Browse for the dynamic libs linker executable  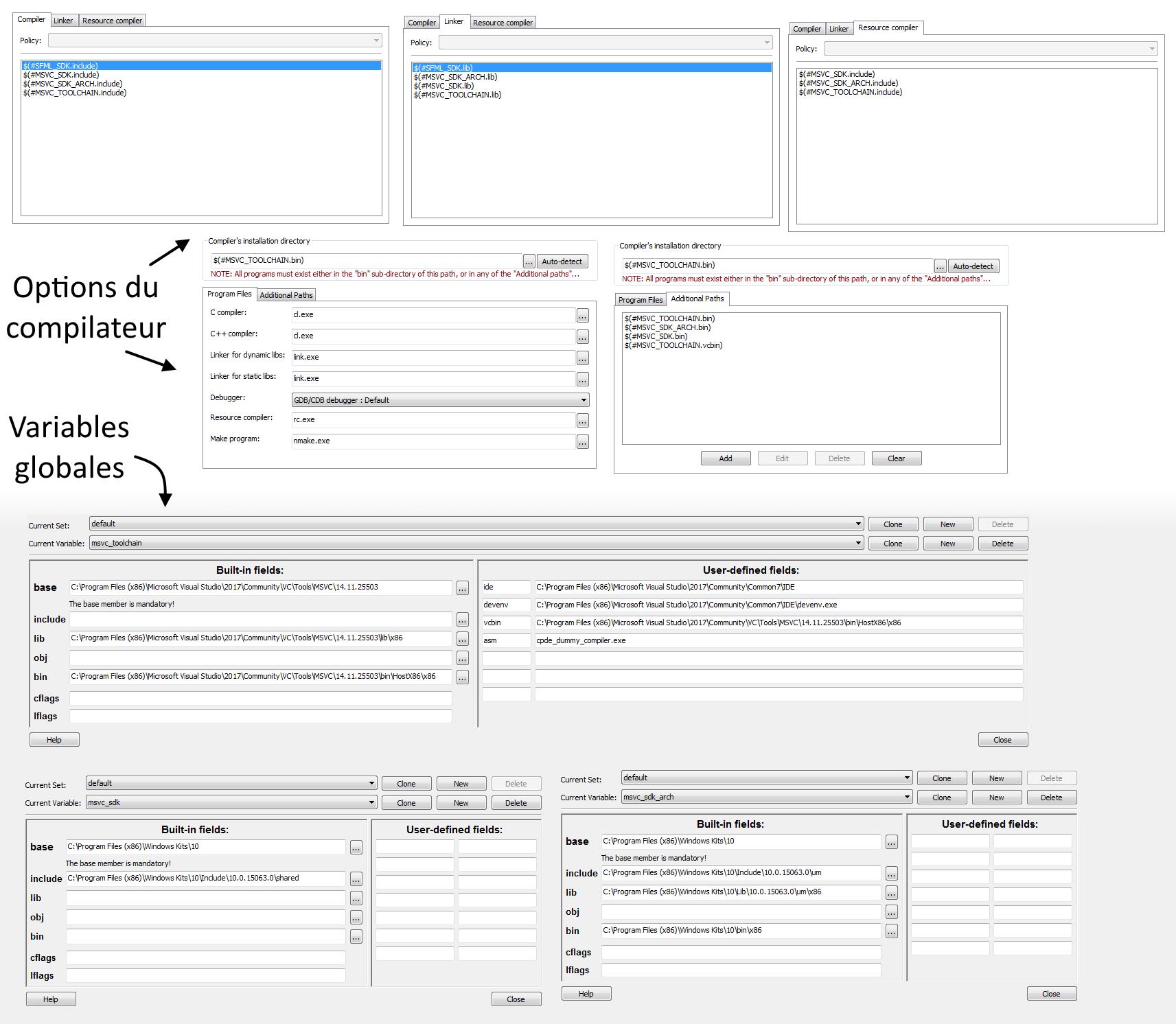tap(582, 358)
